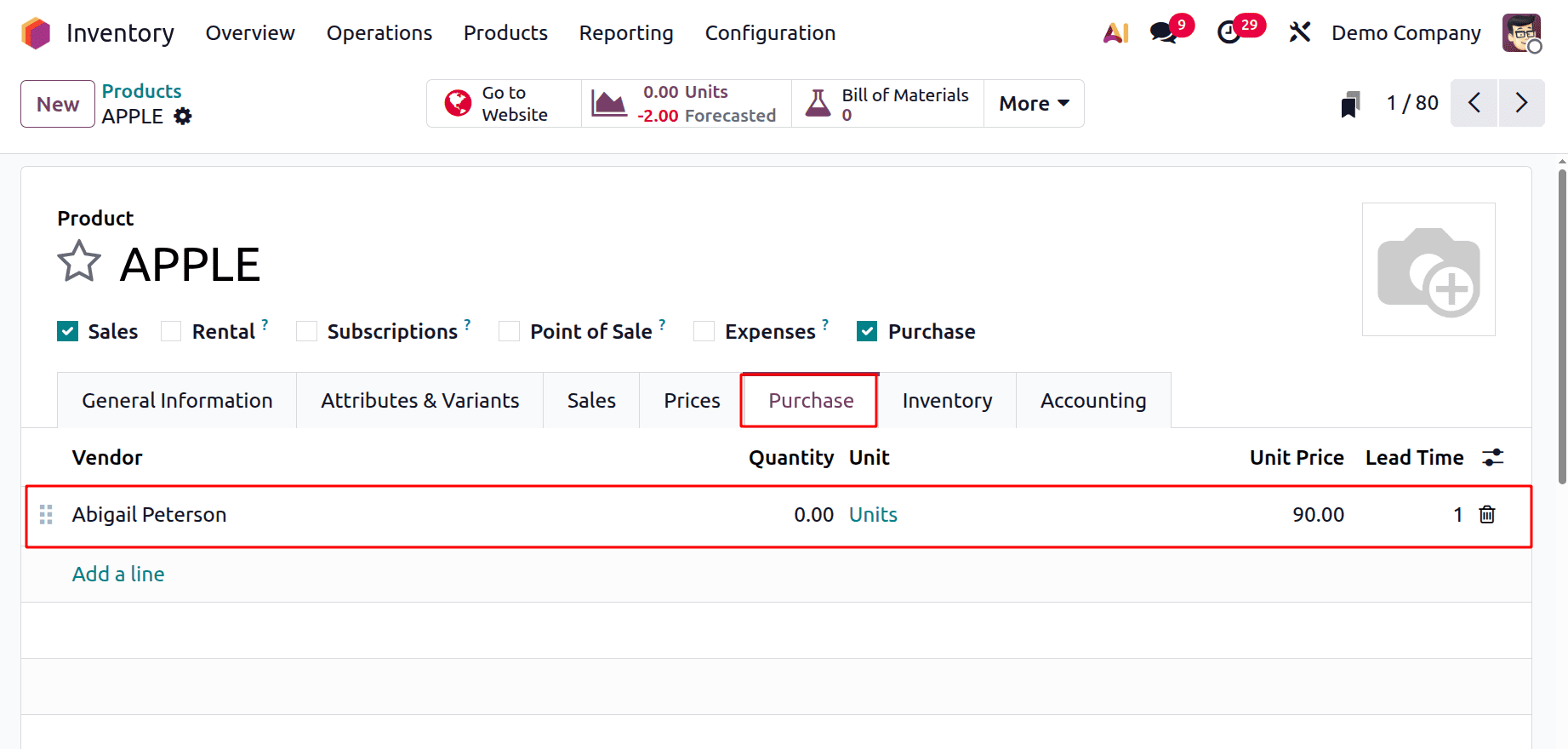Open the Configuration menu
Screen dimensions: 1568x749
click(770, 33)
